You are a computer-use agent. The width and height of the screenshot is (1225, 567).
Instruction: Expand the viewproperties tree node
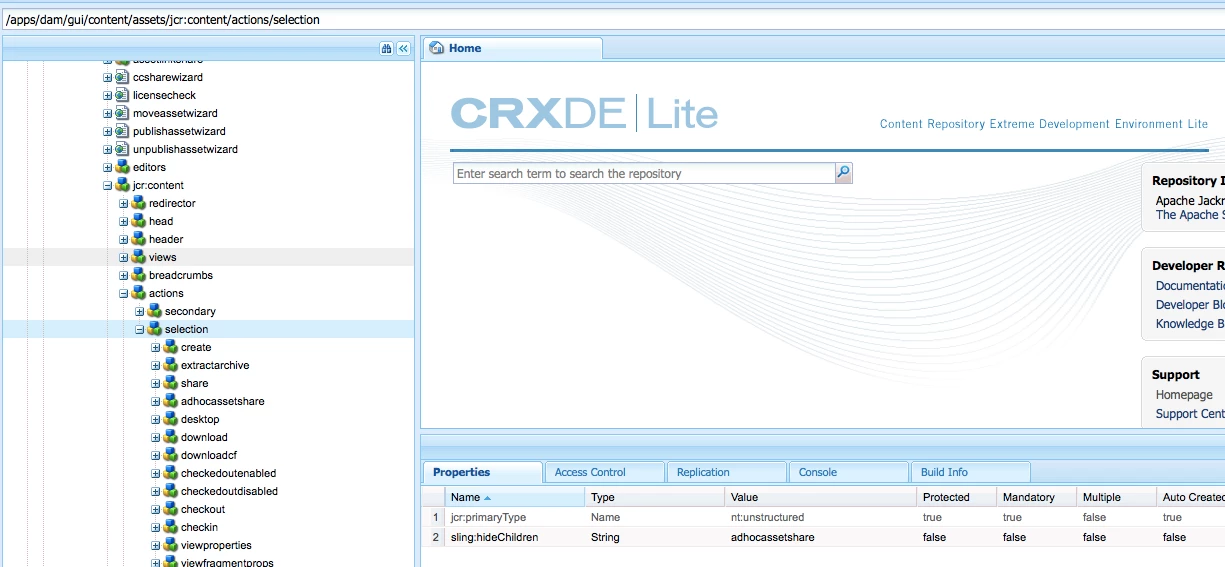[156, 545]
